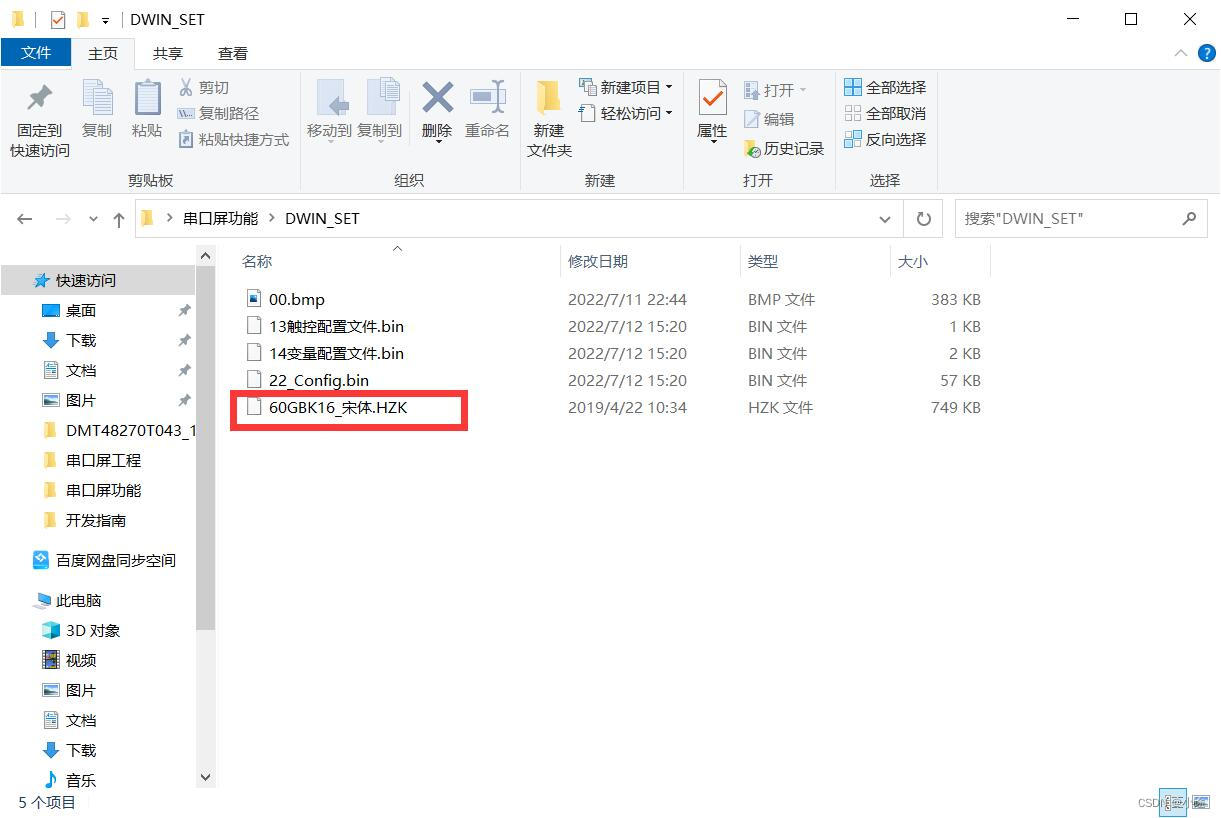The image size is (1221, 818).
Task: Click New folder (新建文件夹) icon
Action: [x=548, y=98]
